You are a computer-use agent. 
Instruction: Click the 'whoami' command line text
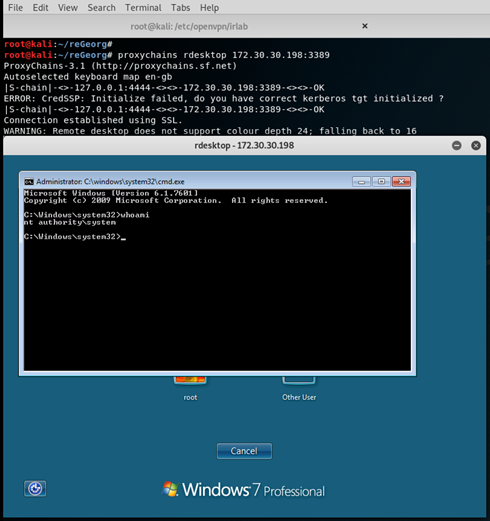click(87, 215)
